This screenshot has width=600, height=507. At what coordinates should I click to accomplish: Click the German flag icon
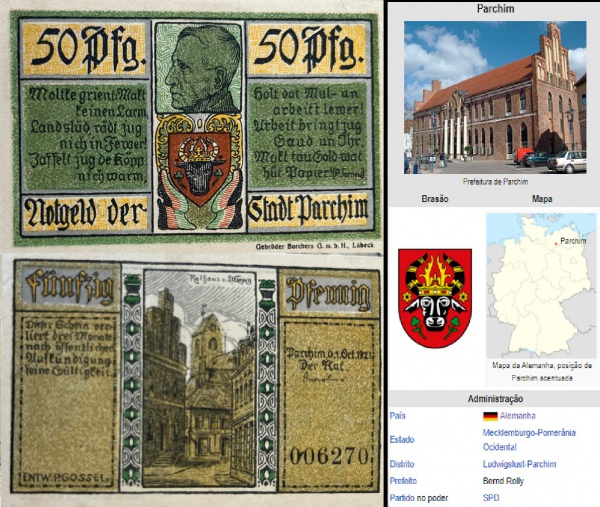(490, 416)
